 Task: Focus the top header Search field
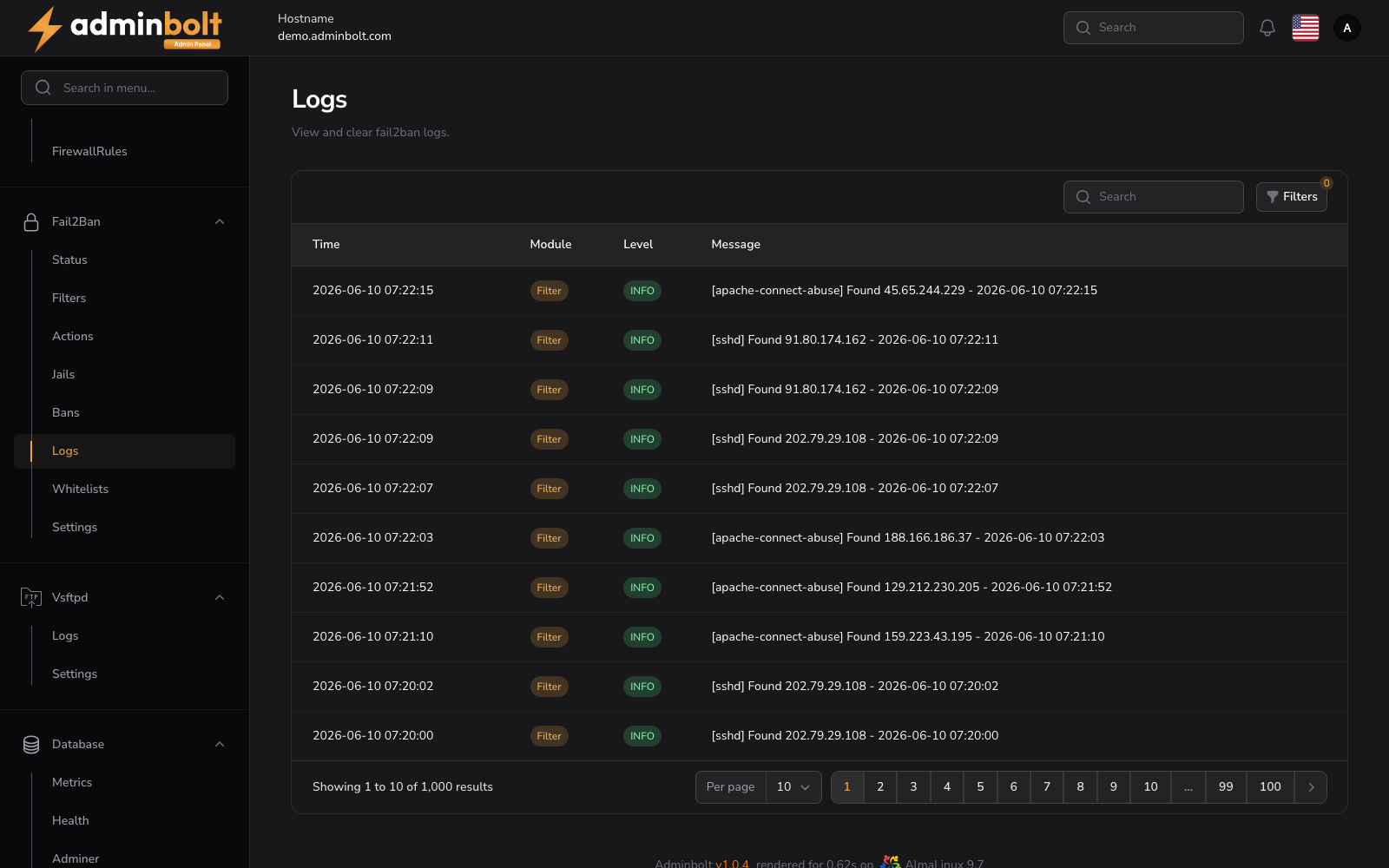[x=1154, y=28]
